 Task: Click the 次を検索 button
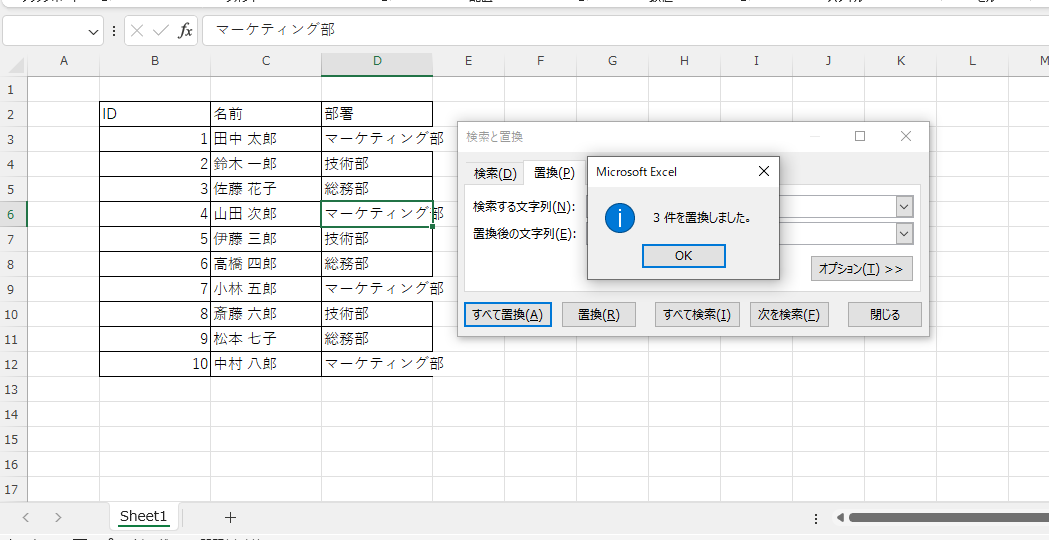(x=789, y=314)
